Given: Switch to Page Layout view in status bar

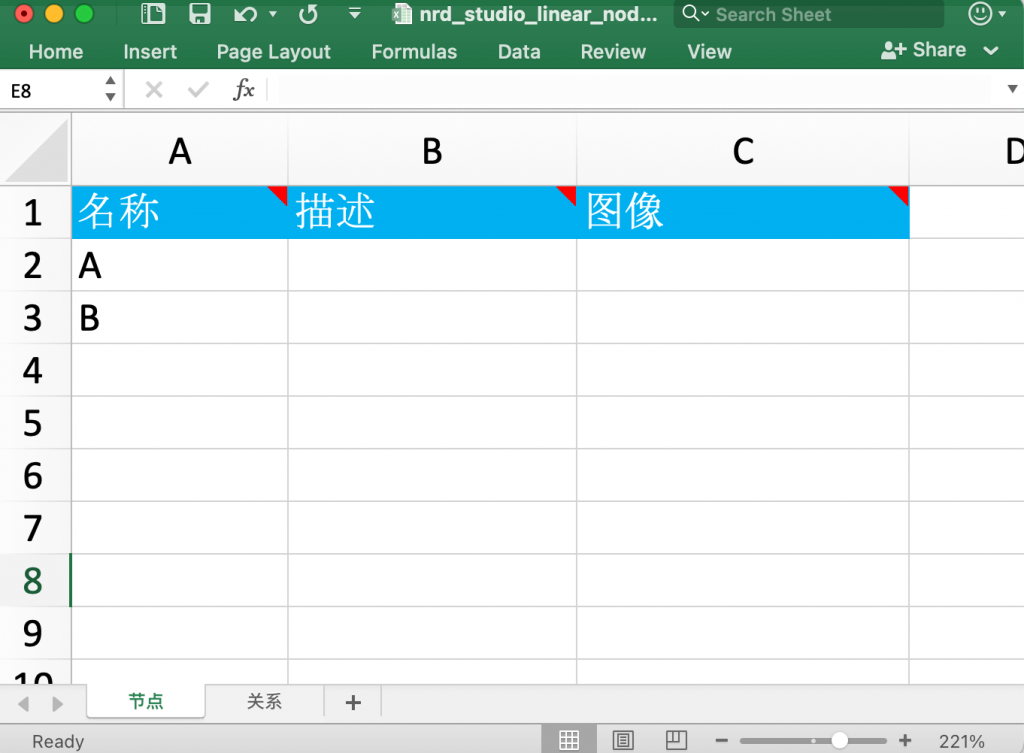Looking at the screenshot, I should [623, 740].
